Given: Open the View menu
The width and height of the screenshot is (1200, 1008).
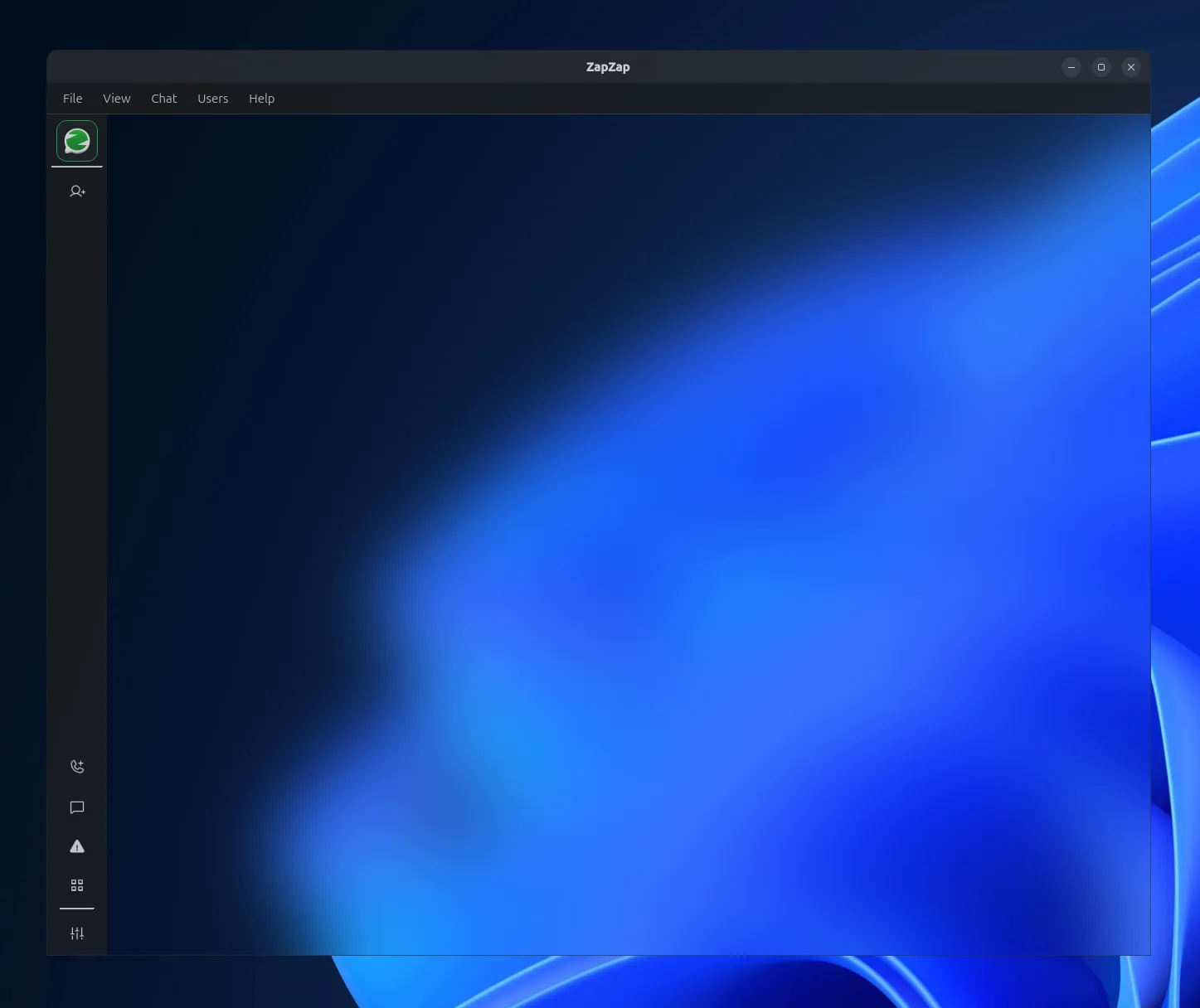Looking at the screenshot, I should click(117, 99).
